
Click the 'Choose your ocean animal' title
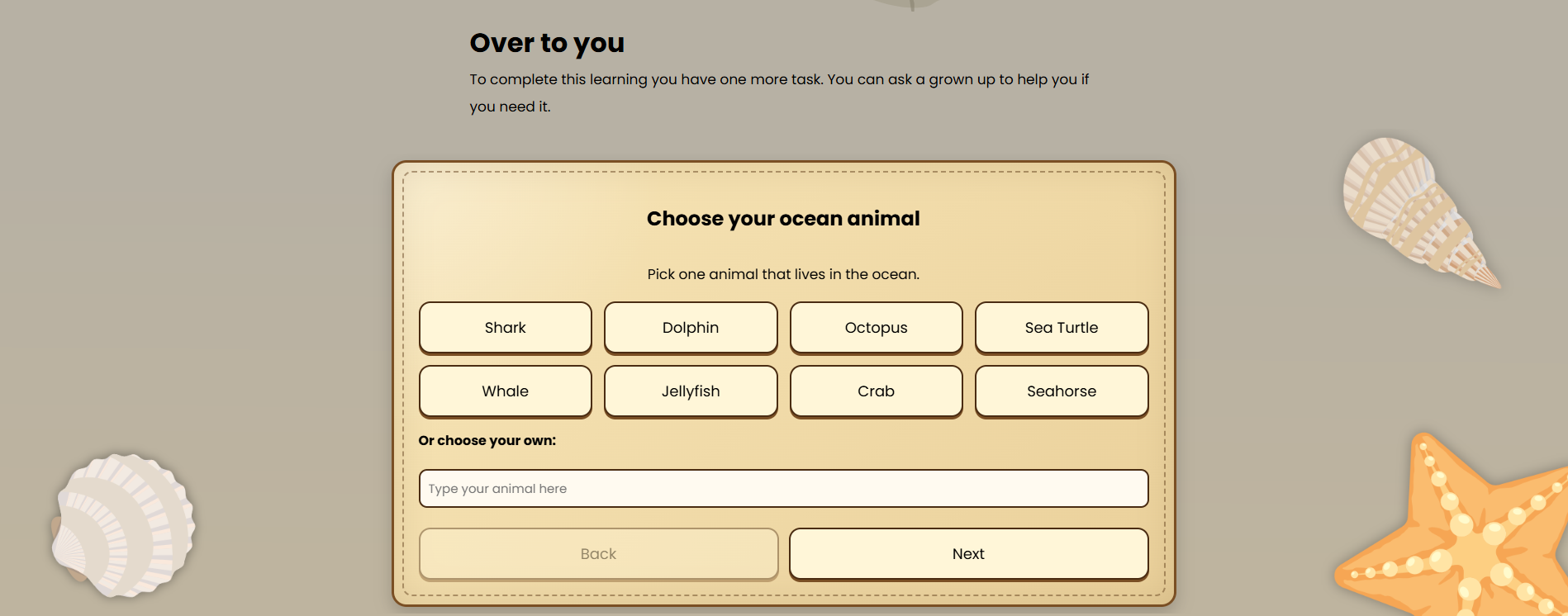tap(783, 219)
